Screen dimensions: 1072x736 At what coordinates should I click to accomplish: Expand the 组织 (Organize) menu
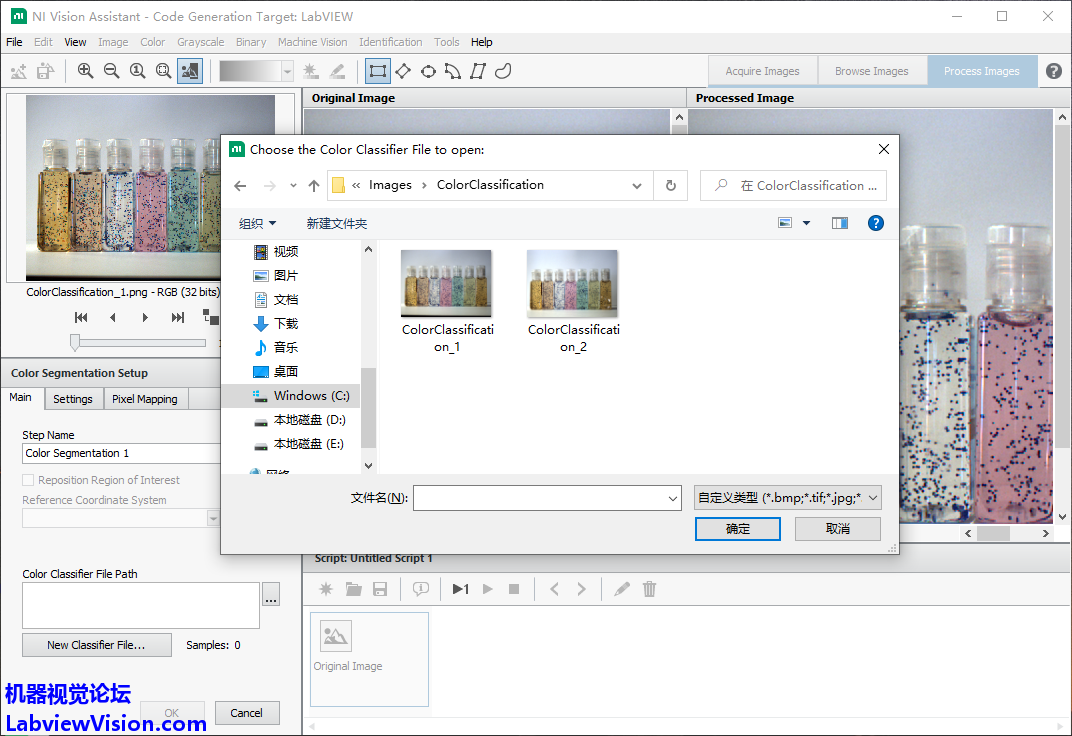257,223
